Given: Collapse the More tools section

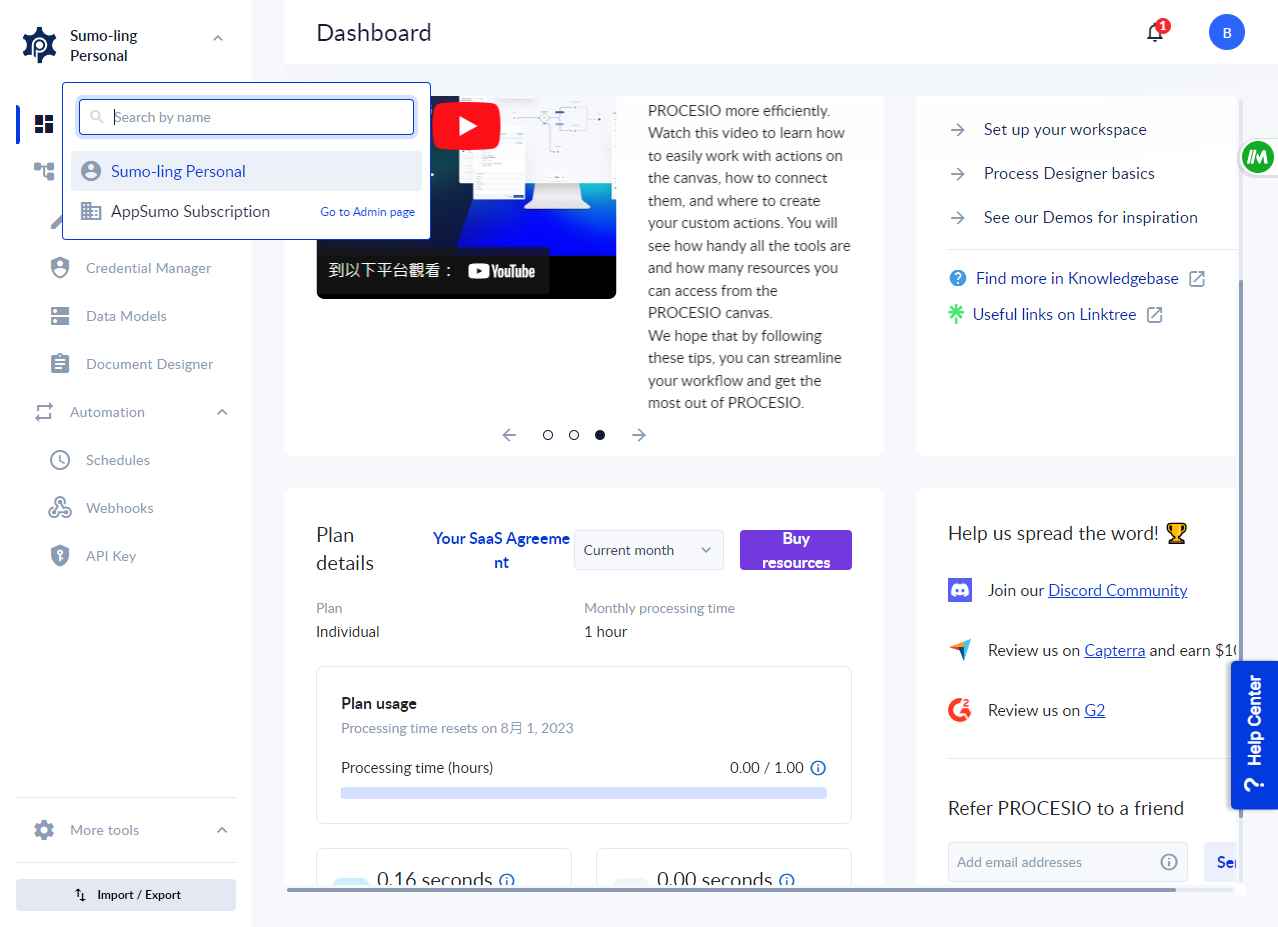Looking at the screenshot, I should [x=222, y=830].
